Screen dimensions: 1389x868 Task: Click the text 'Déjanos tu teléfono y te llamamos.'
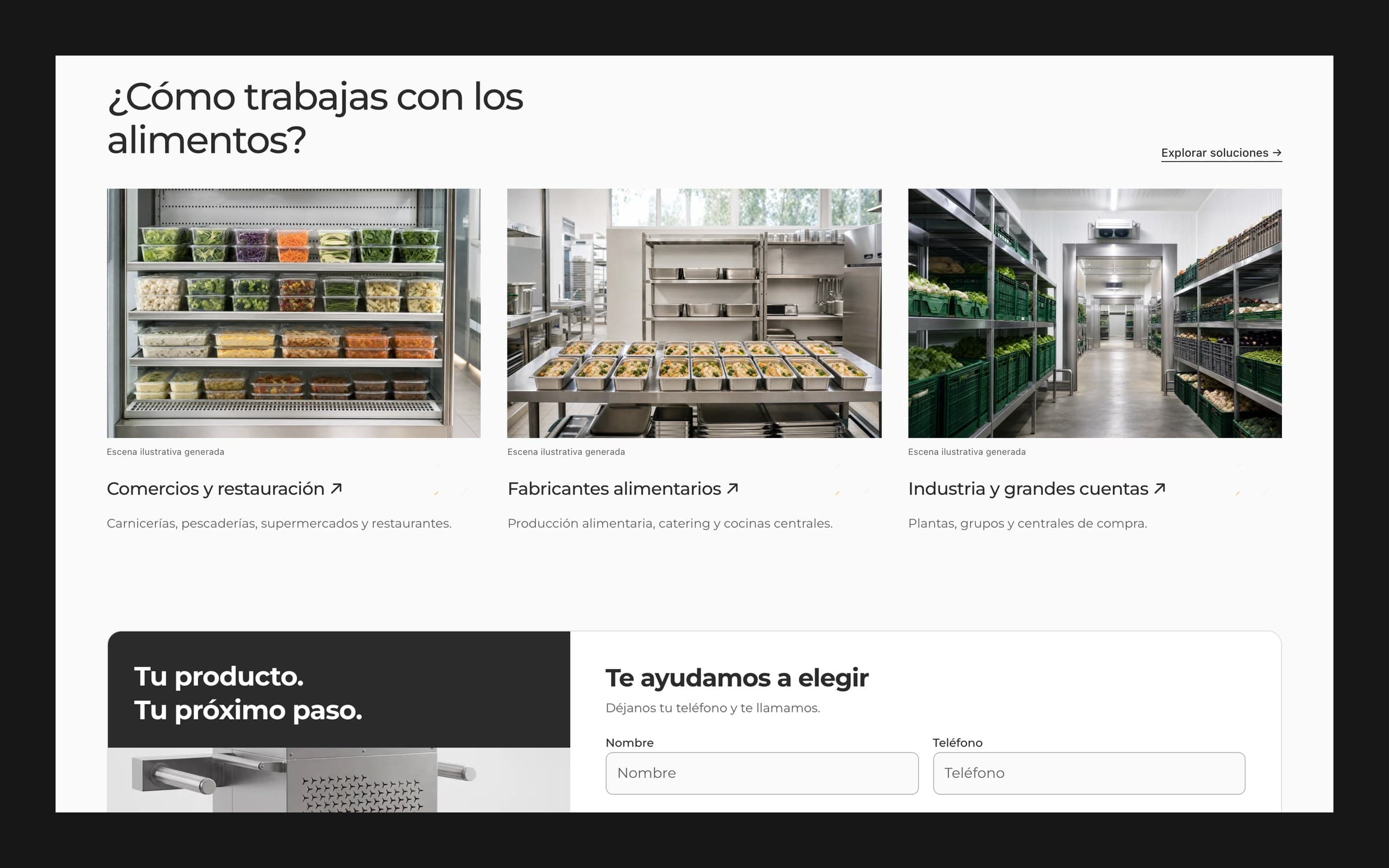pyautogui.click(x=712, y=708)
